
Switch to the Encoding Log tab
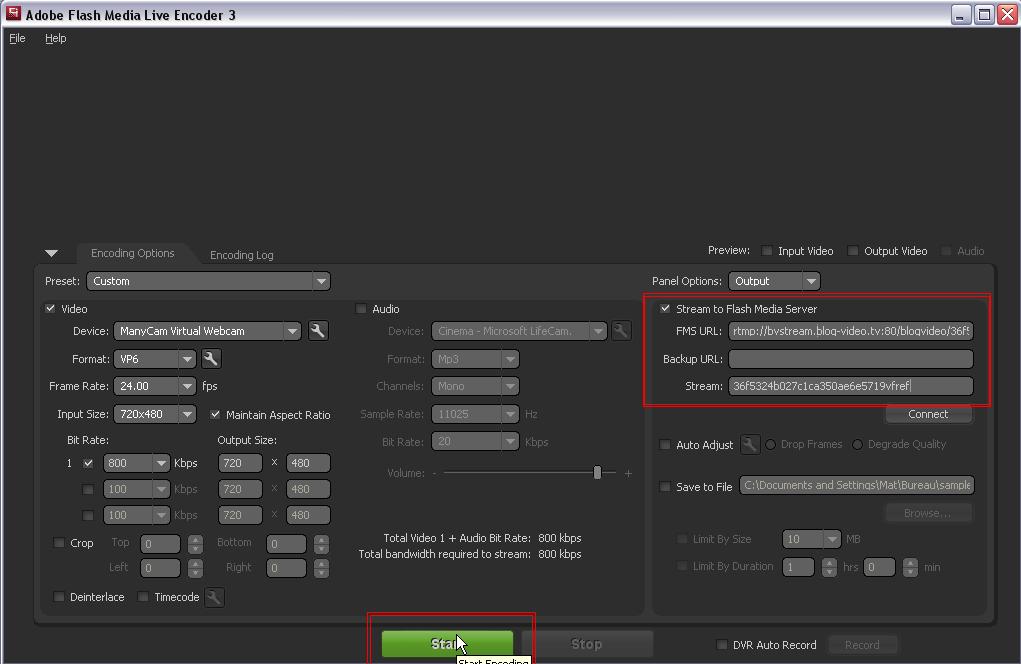click(242, 255)
